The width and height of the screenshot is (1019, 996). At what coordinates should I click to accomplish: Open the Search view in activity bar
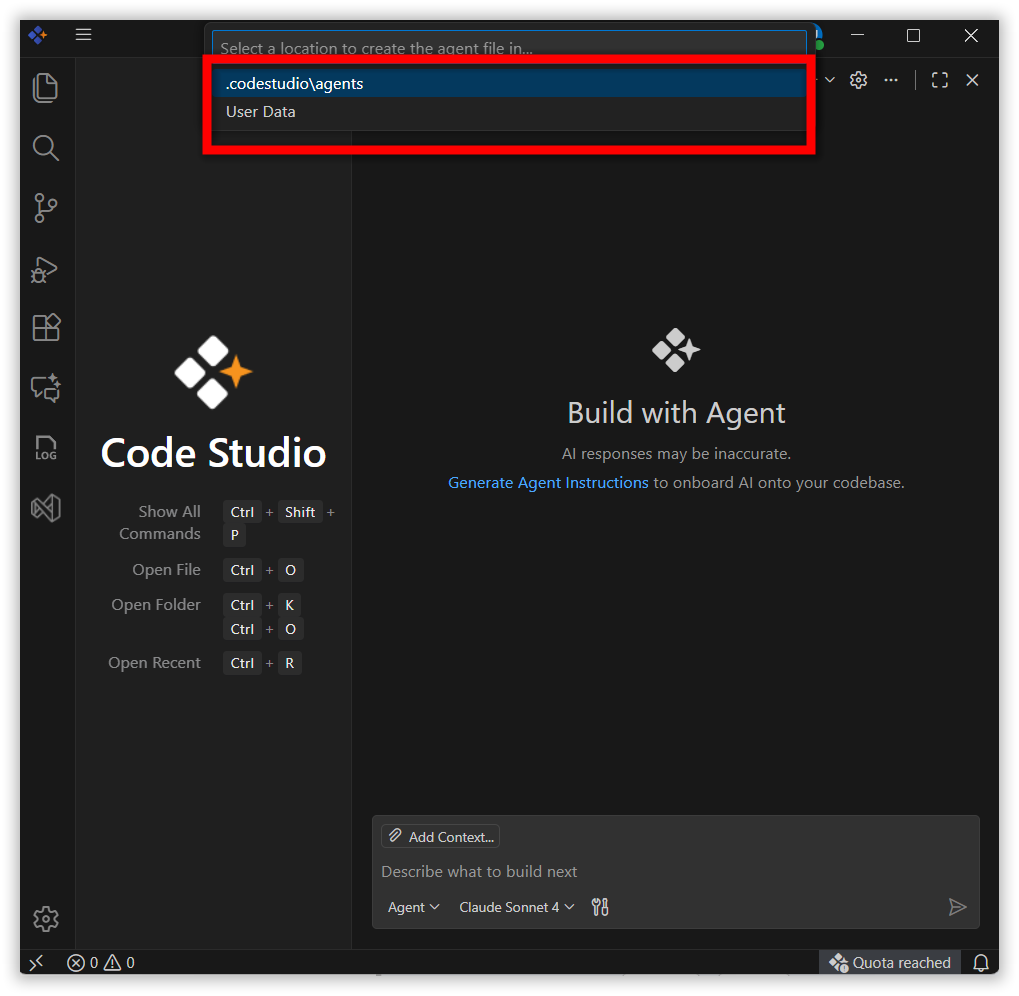[x=46, y=149]
